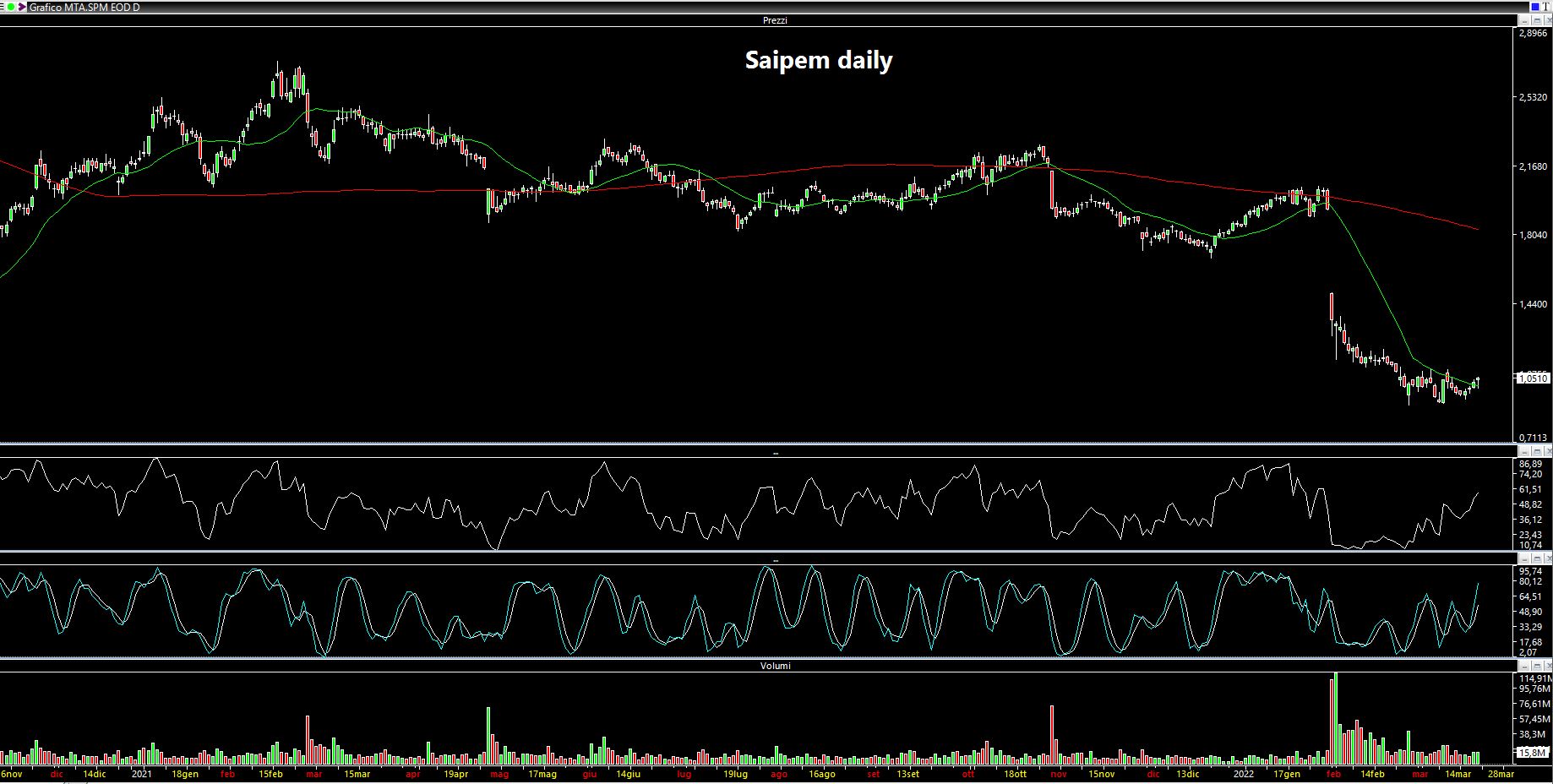Minimize the stochastic panel above Volumi
Image resolution: width=1553 pixels, height=784 pixels.
(x=1525, y=559)
